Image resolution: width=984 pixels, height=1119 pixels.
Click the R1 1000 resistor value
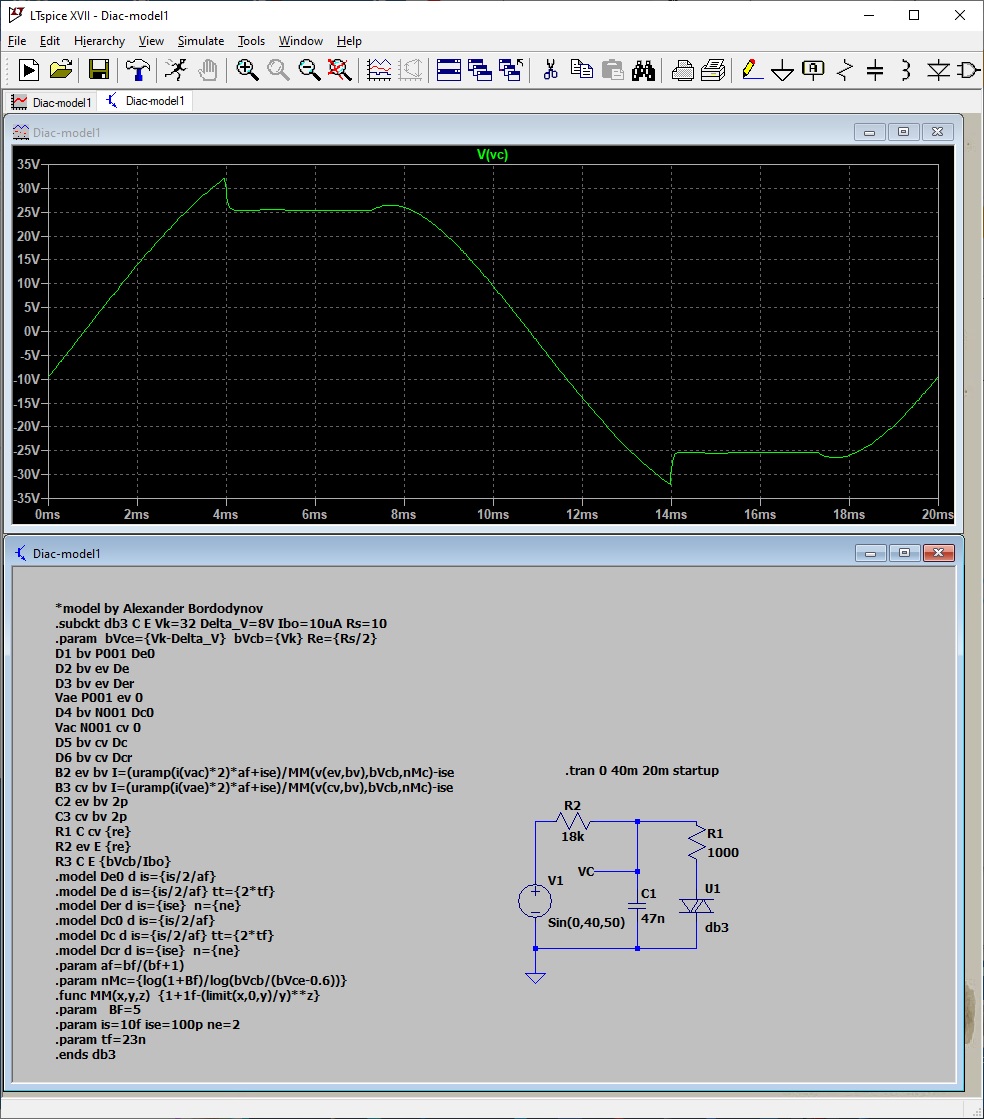tap(723, 853)
